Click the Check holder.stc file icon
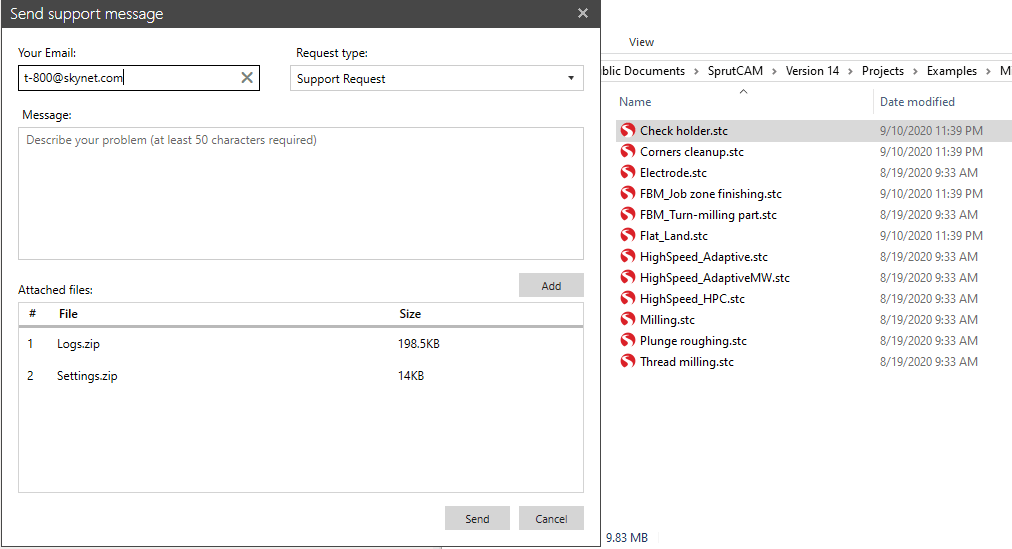1012x549 pixels. pyautogui.click(x=627, y=130)
